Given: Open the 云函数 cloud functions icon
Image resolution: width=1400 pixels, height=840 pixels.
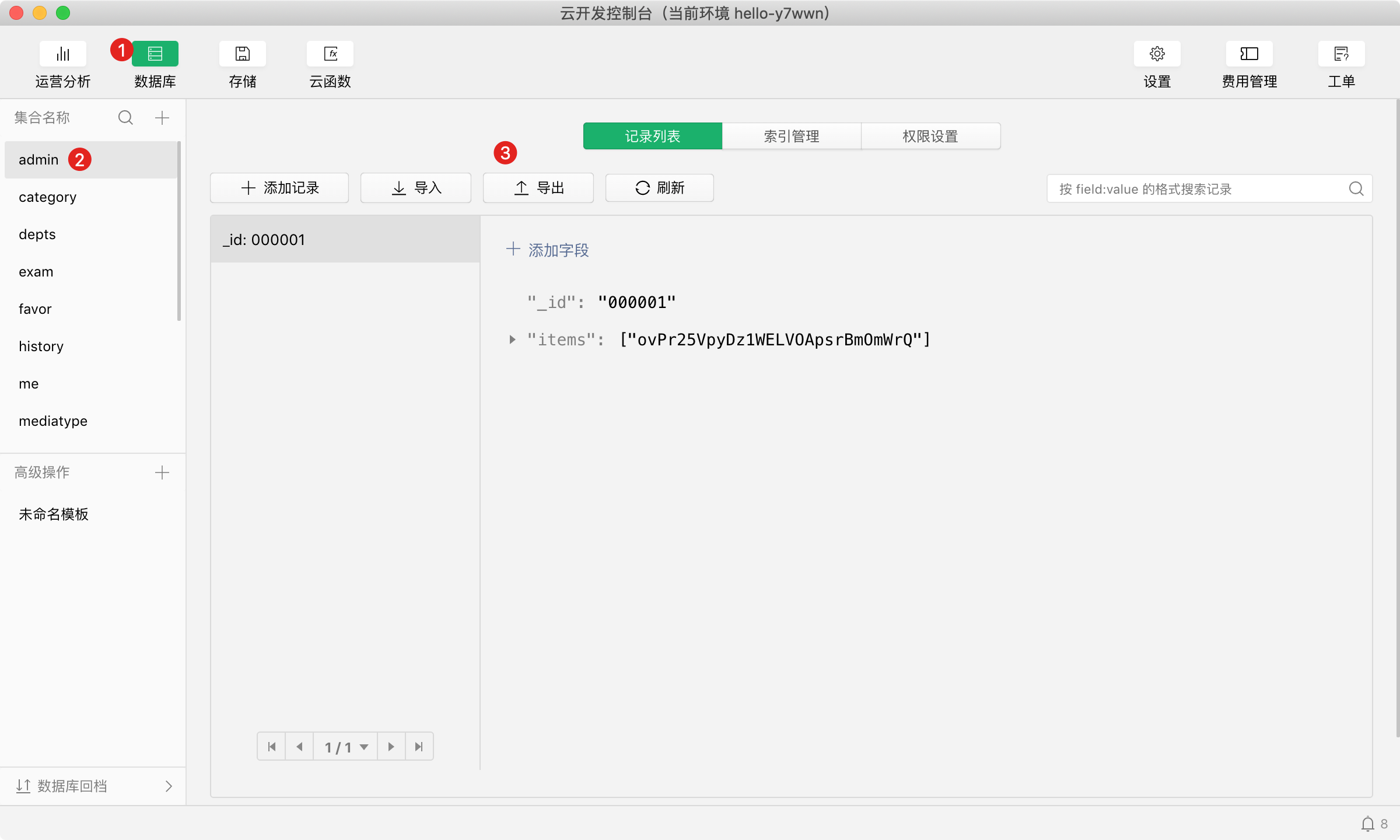Looking at the screenshot, I should coord(330,54).
